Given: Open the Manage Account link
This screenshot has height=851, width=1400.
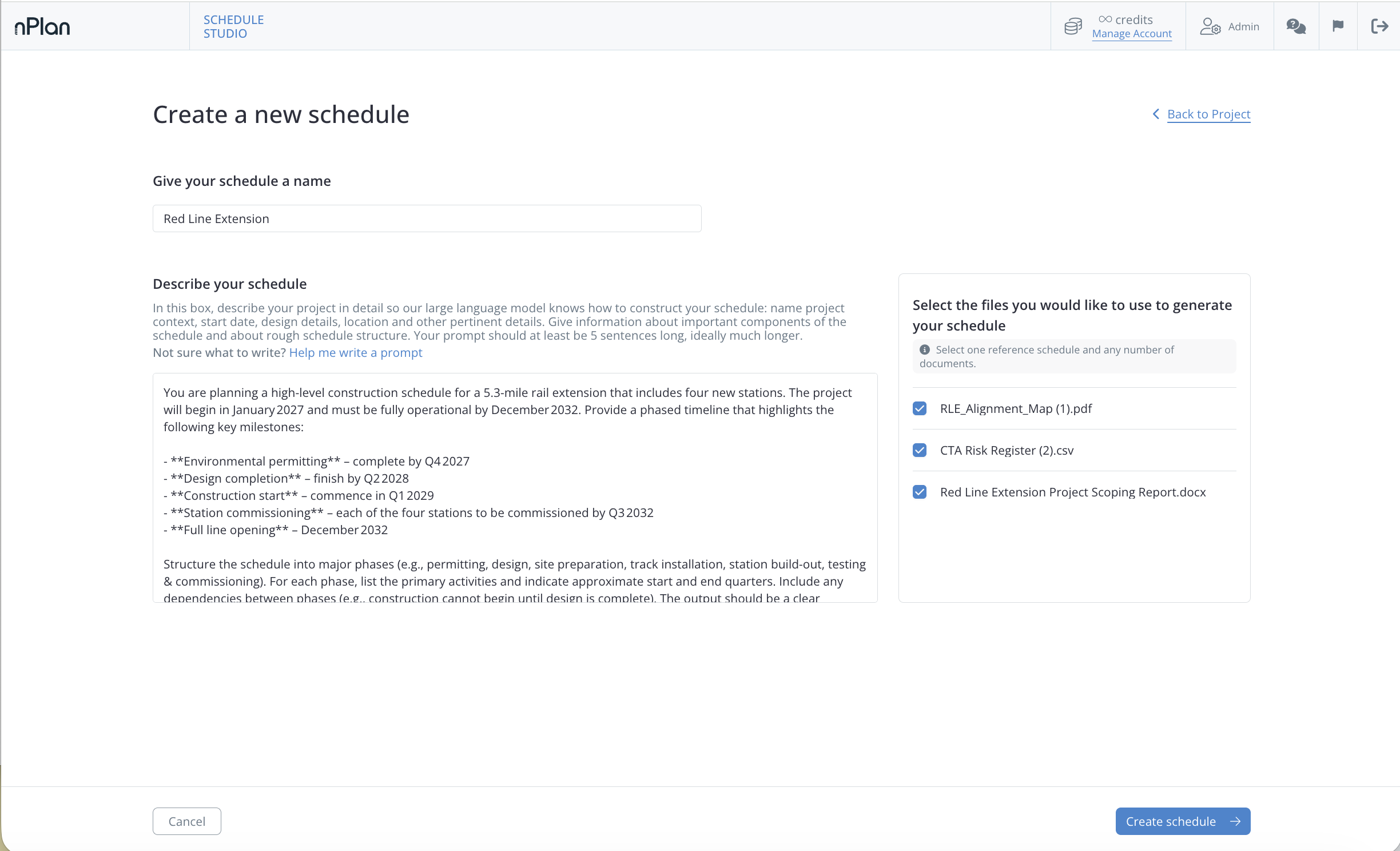Looking at the screenshot, I should pyautogui.click(x=1131, y=34).
